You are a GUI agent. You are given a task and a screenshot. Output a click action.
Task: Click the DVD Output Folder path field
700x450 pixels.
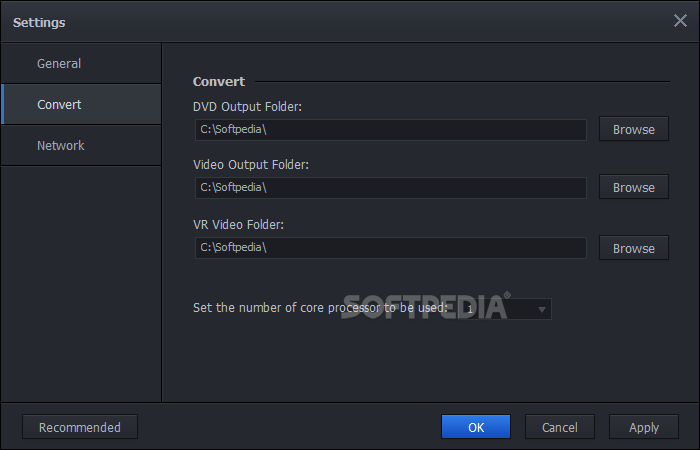(391, 129)
